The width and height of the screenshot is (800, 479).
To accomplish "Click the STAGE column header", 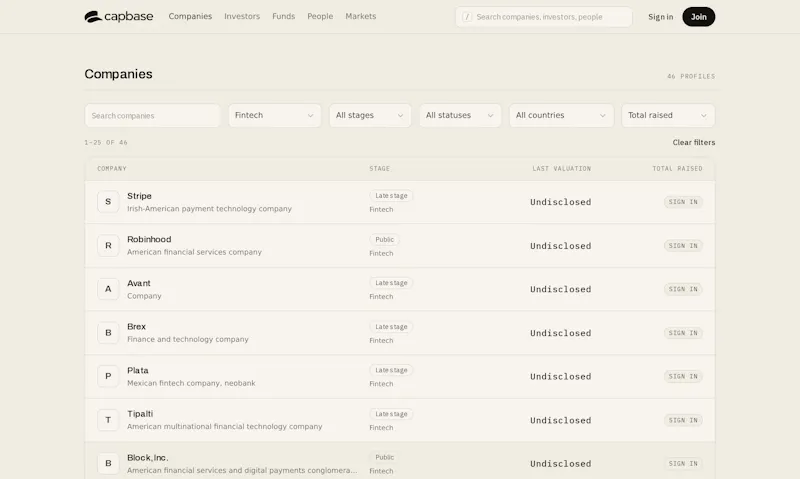I will pyautogui.click(x=380, y=168).
